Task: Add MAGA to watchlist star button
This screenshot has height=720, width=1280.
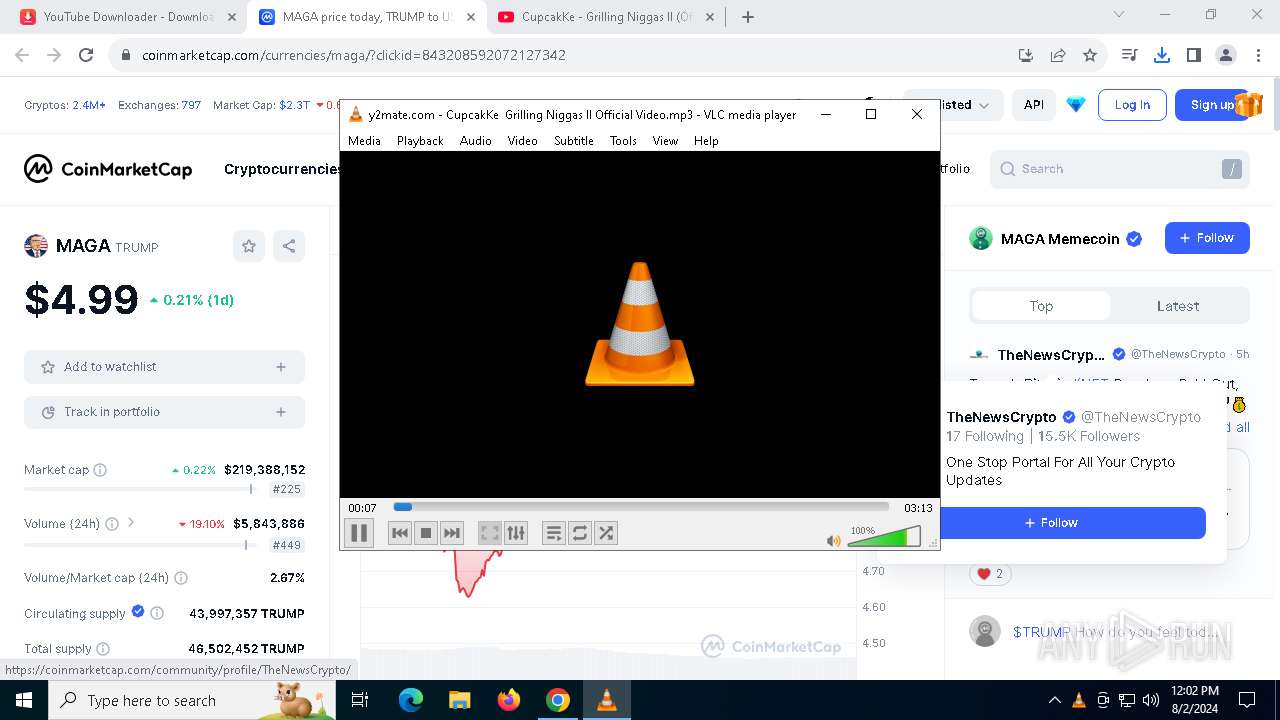Action: (249, 246)
